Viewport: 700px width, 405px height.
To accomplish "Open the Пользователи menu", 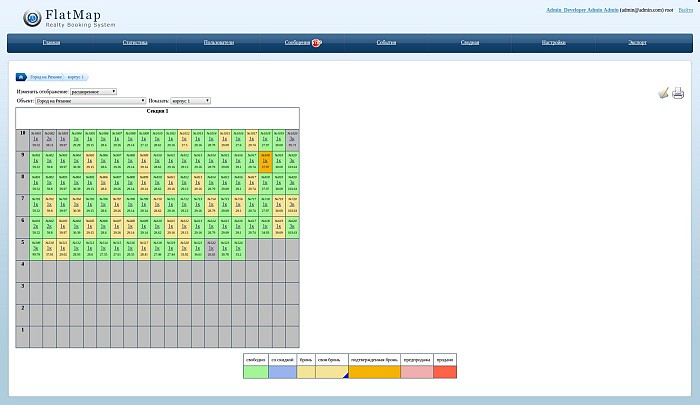I will coord(219,43).
